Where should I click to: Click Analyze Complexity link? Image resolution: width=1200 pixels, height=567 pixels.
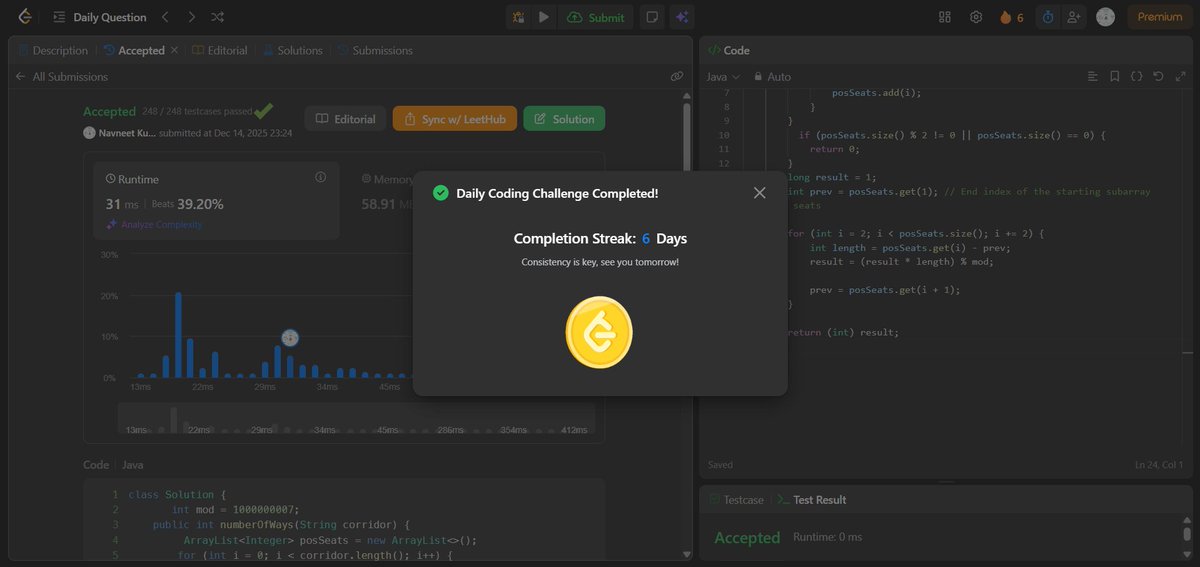(x=154, y=225)
